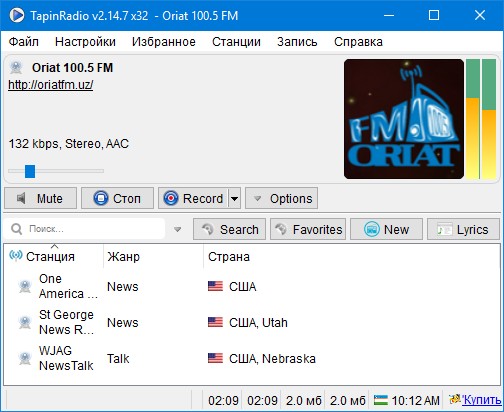The image size is (504, 412).
Task: Open the Избранное menu
Action: pyautogui.click(x=164, y=42)
